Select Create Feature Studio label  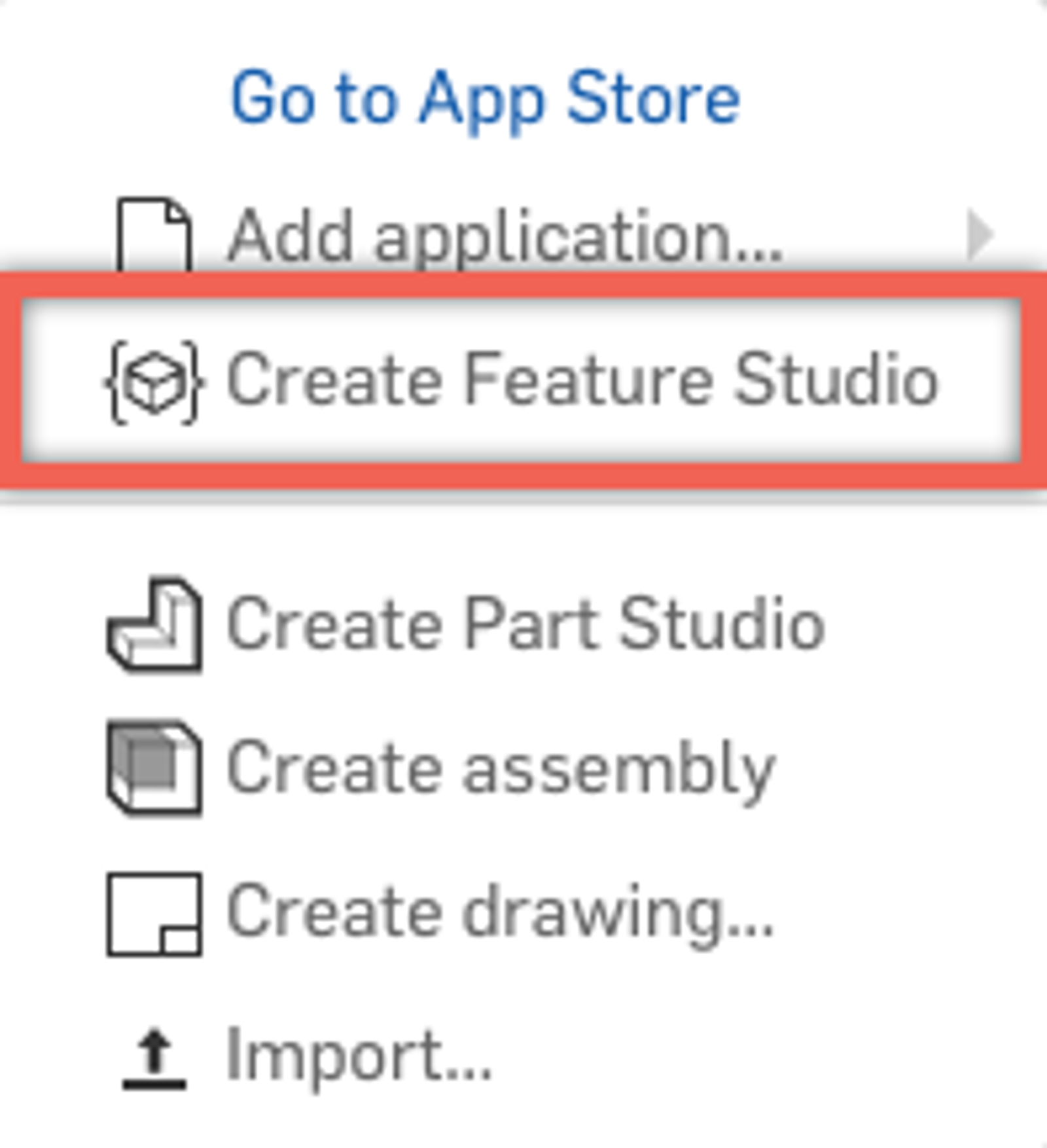pyautogui.click(x=582, y=380)
